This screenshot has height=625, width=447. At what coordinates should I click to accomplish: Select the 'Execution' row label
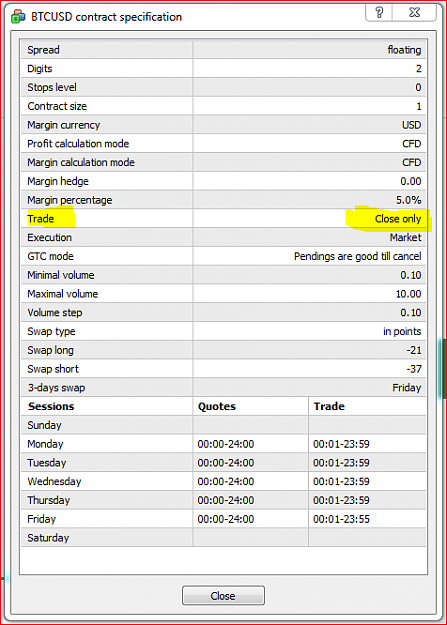coord(49,237)
